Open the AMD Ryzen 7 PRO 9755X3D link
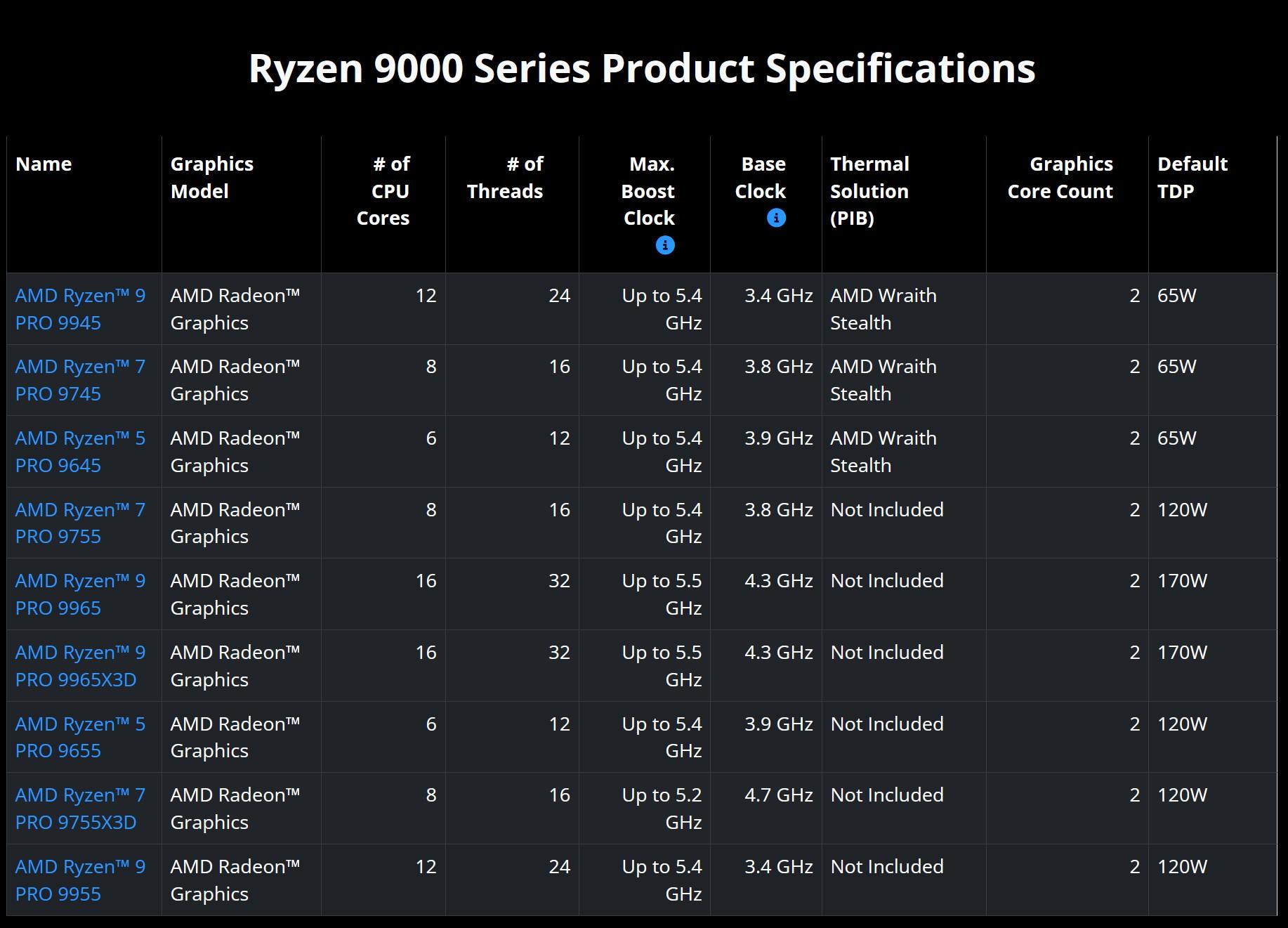The height and width of the screenshot is (928, 1288). [81, 809]
